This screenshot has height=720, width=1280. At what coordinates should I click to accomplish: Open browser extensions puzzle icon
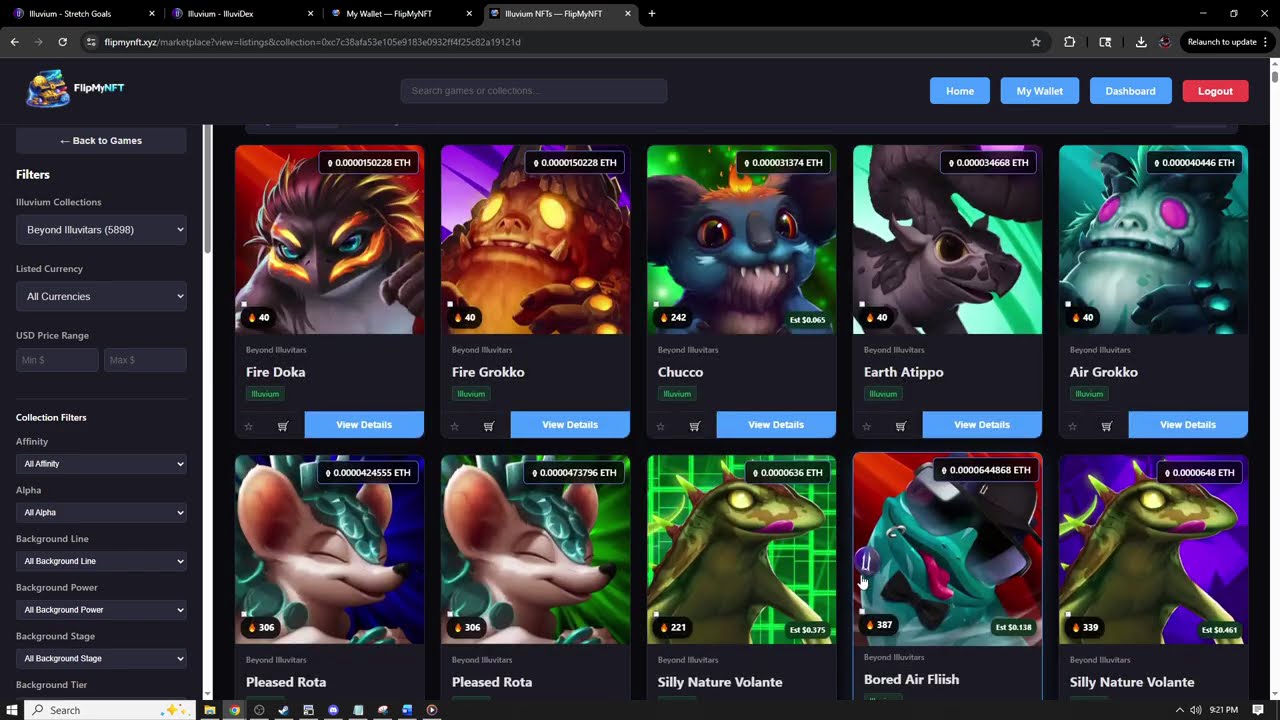1070,42
